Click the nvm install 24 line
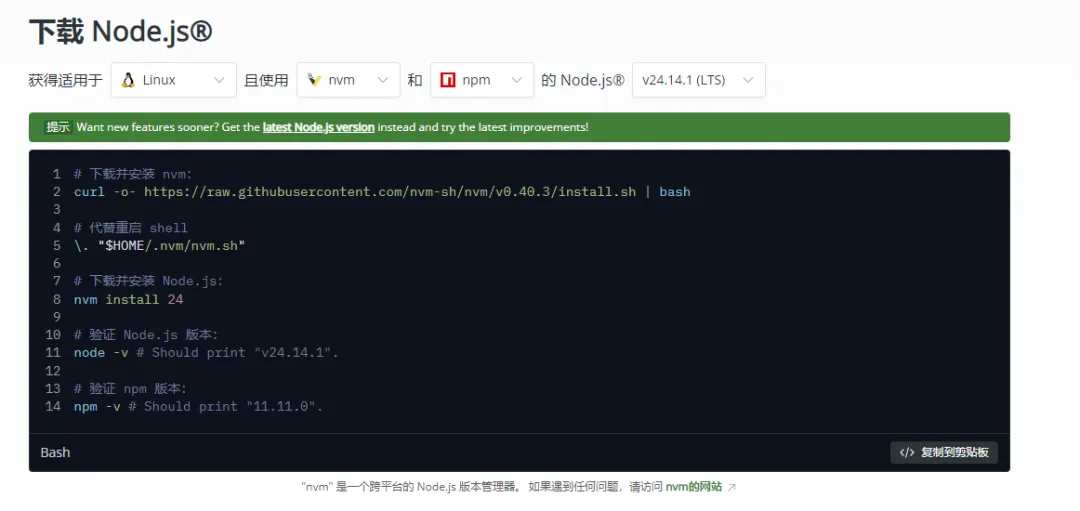 (x=128, y=300)
